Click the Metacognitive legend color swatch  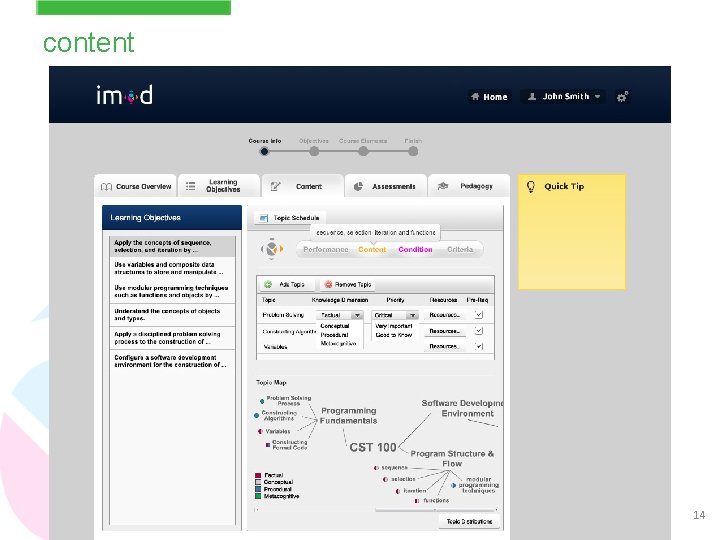pyautogui.click(x=258, y=496)
